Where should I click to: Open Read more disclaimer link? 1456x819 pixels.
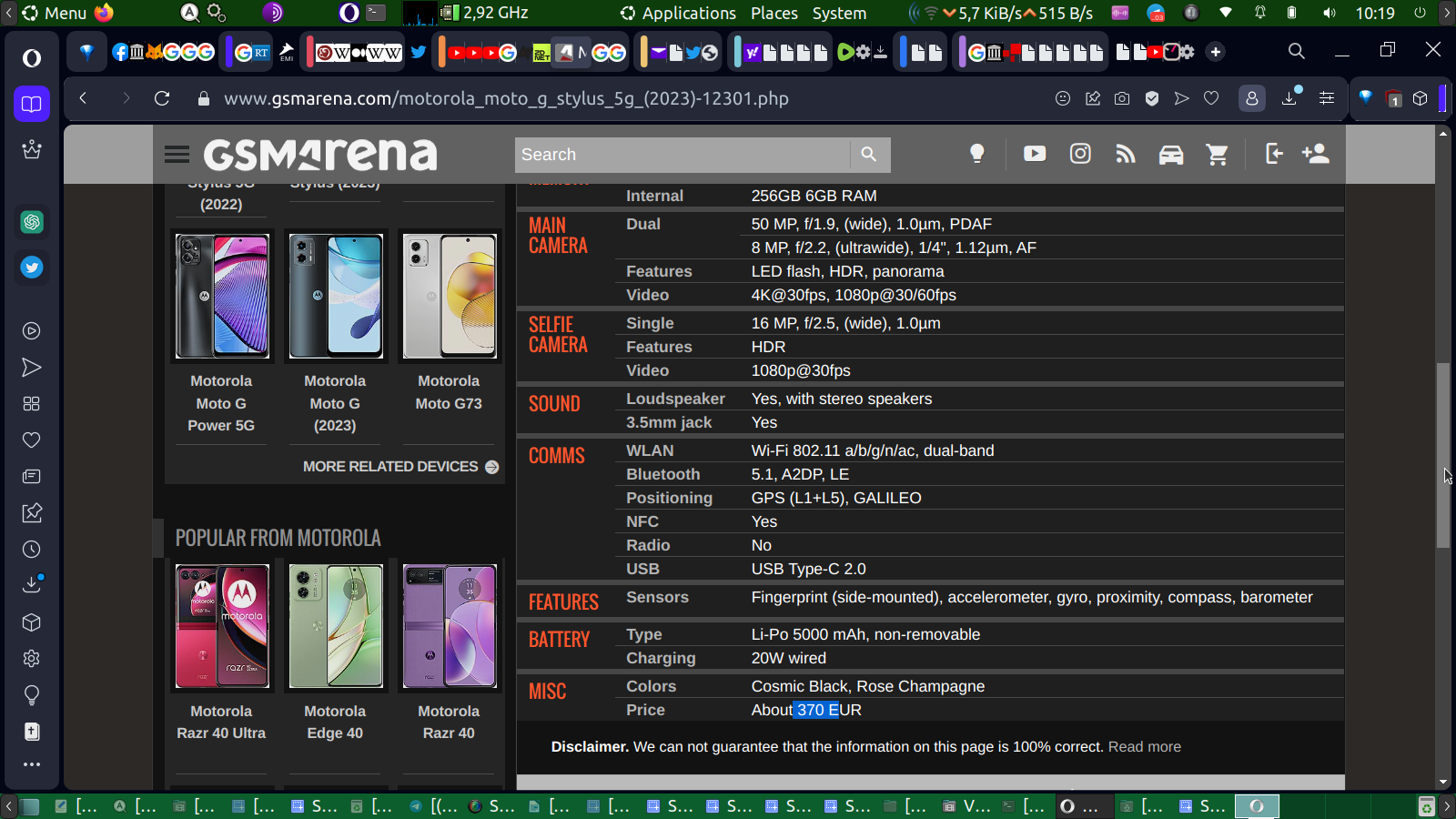[x=1144, y=746]
